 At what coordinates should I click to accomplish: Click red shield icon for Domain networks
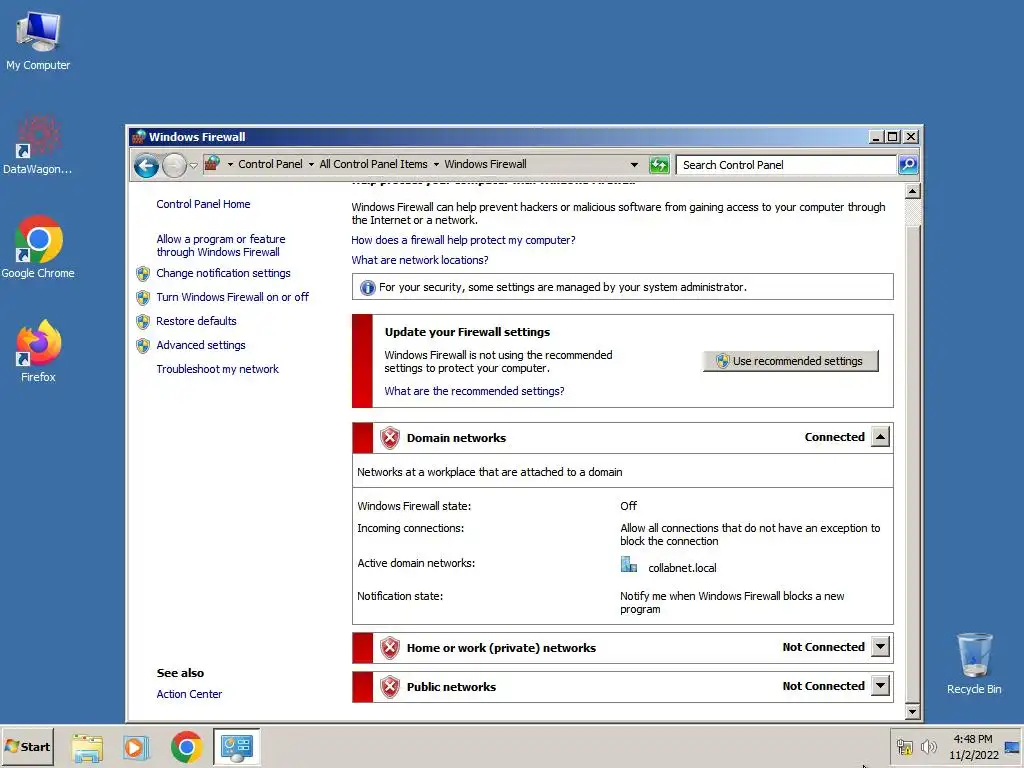[390, 438]
